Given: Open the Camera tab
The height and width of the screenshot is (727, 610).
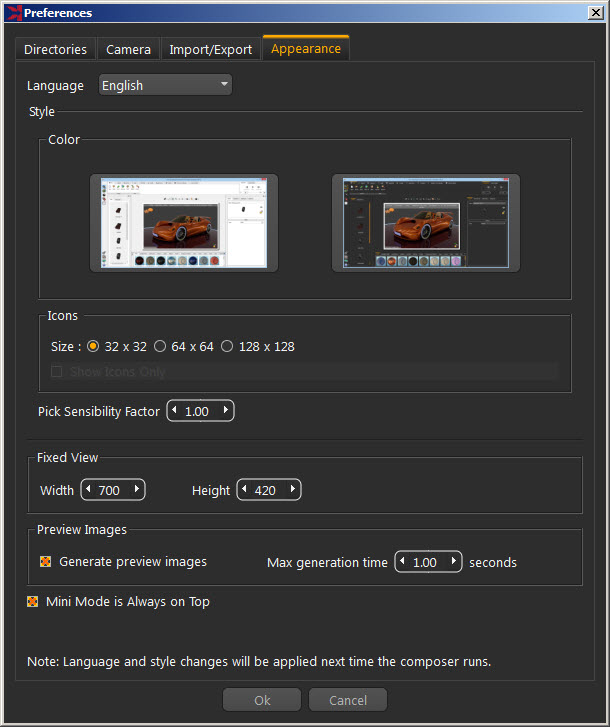Looking at the screenshot, I should pos(128,49).
